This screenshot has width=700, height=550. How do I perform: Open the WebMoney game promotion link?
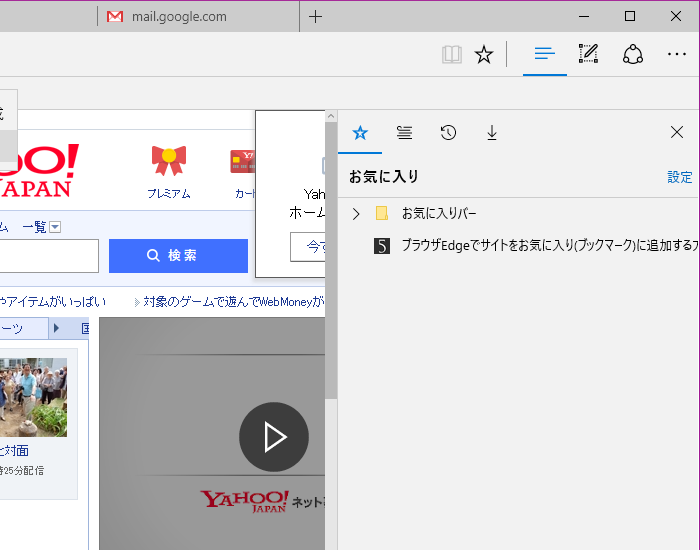(x=233, y=302)
